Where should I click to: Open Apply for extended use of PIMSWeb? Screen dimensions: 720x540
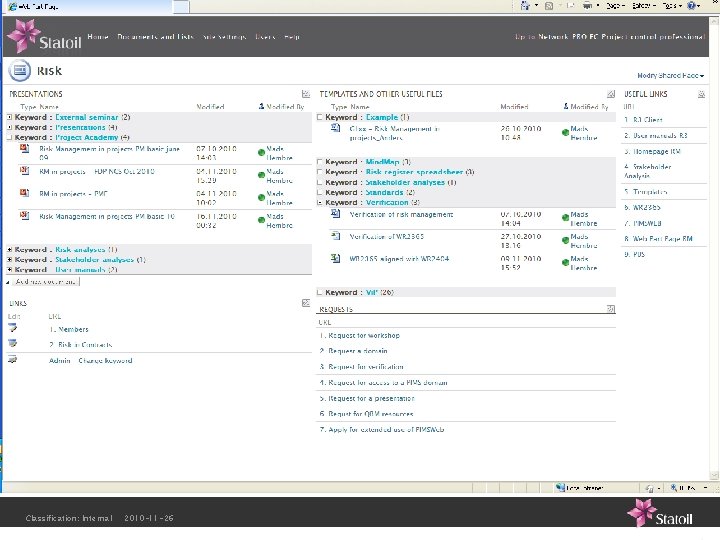click(x=386, y=429)
